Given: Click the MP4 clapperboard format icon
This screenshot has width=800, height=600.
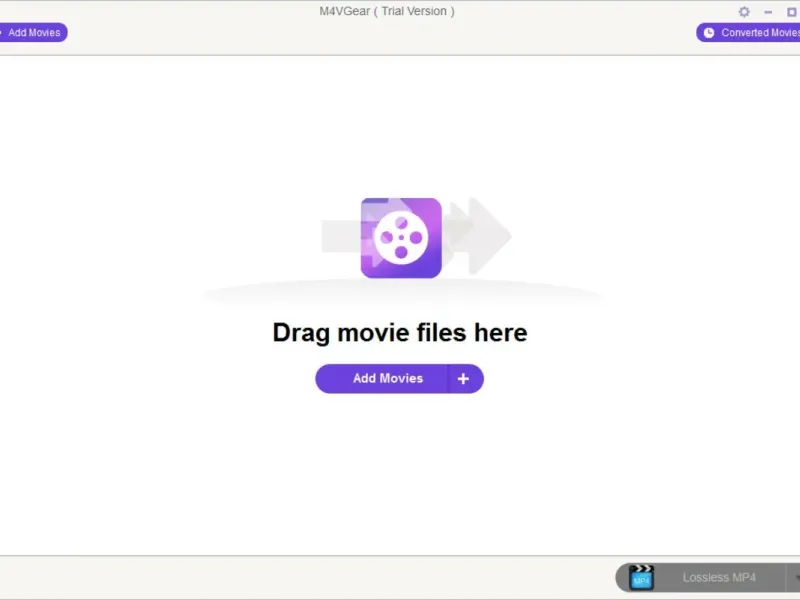Looking at the screenshot, I should pyautogui.click(x=641, y=578).
